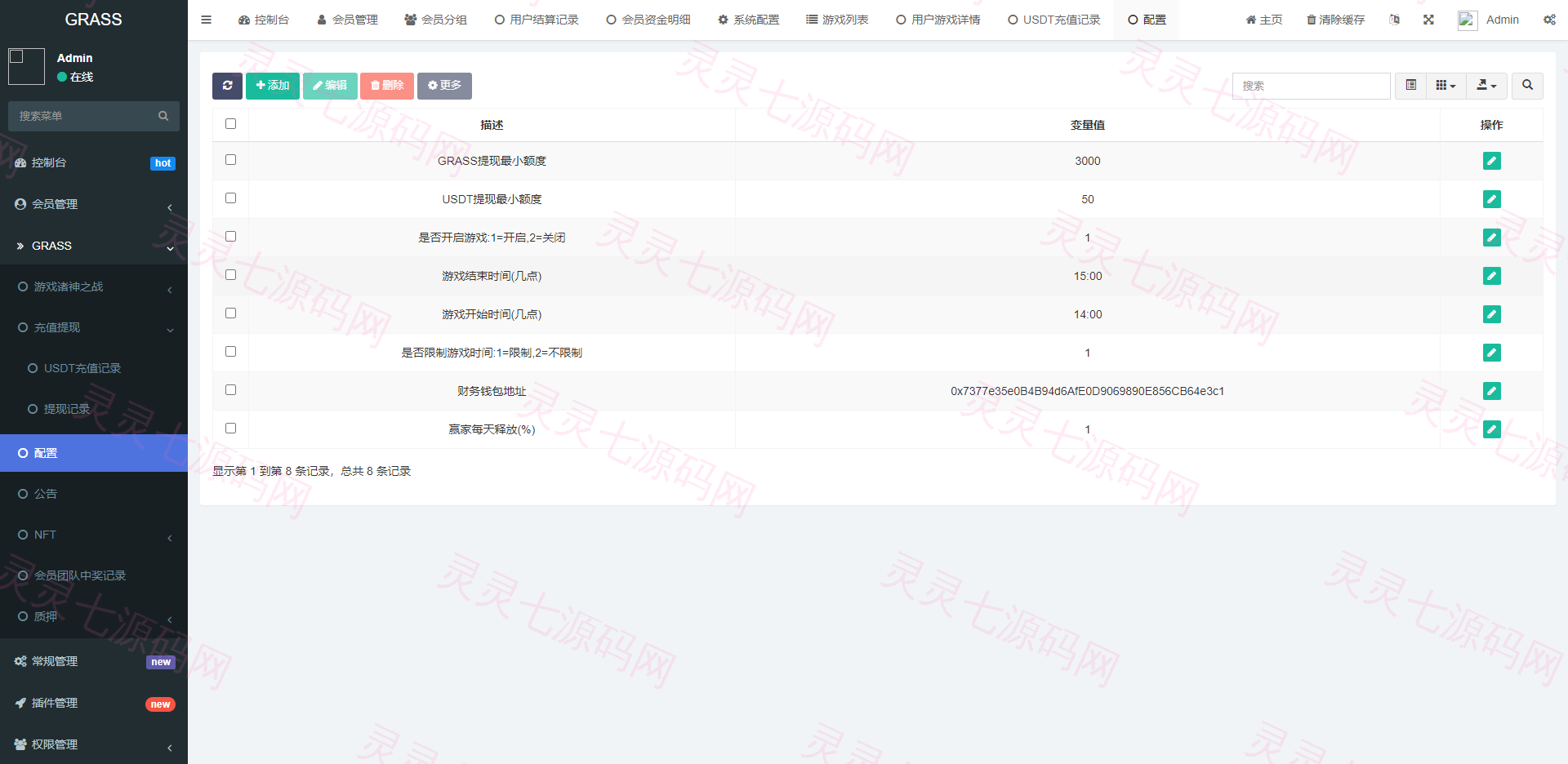The width and height of the screenshot is (1568, 764).
Task: Edit the 是否限制游戏时间 row
Action: point(1491,353)
